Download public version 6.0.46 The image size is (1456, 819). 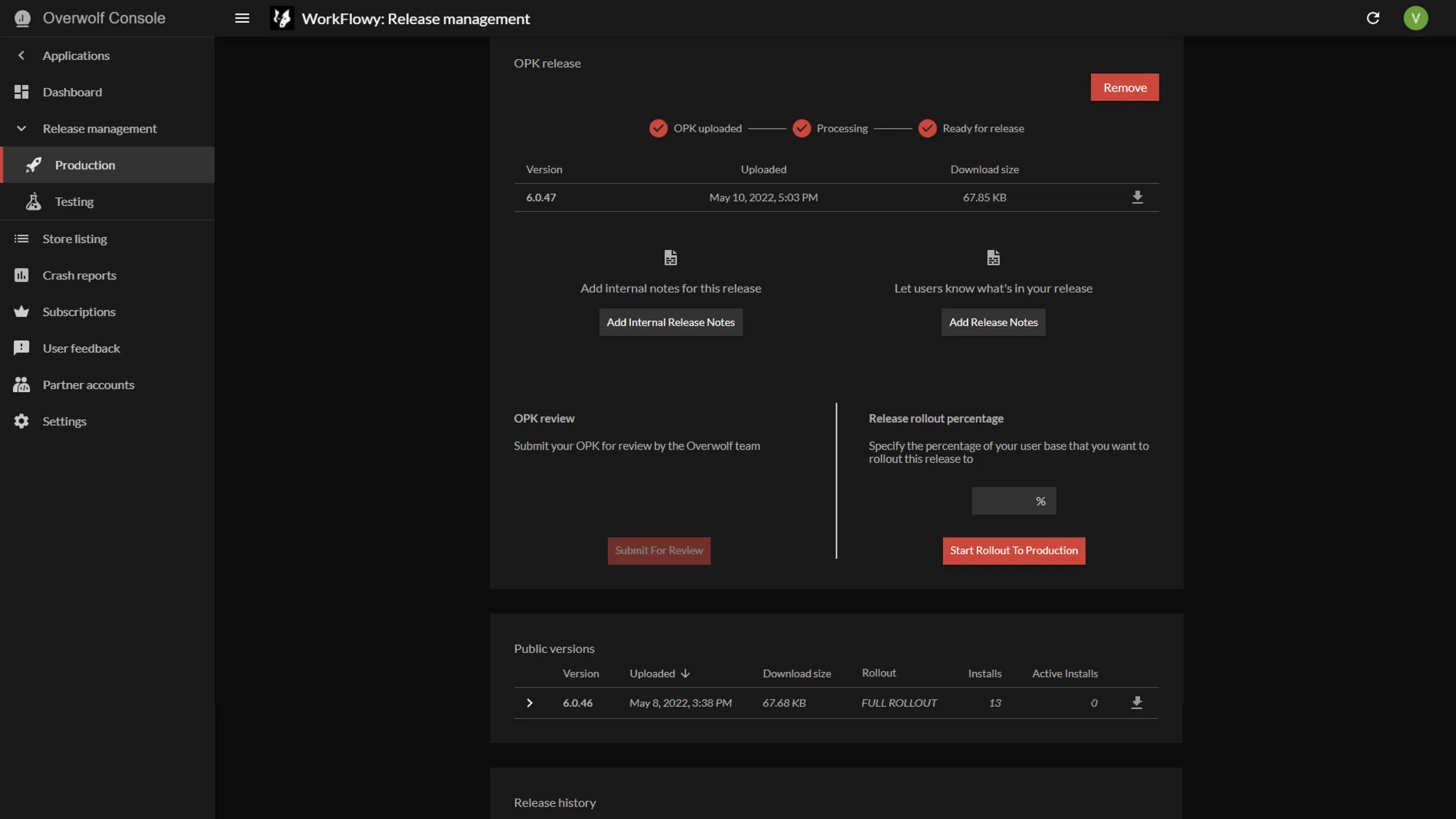click(x=1136, y=703)
